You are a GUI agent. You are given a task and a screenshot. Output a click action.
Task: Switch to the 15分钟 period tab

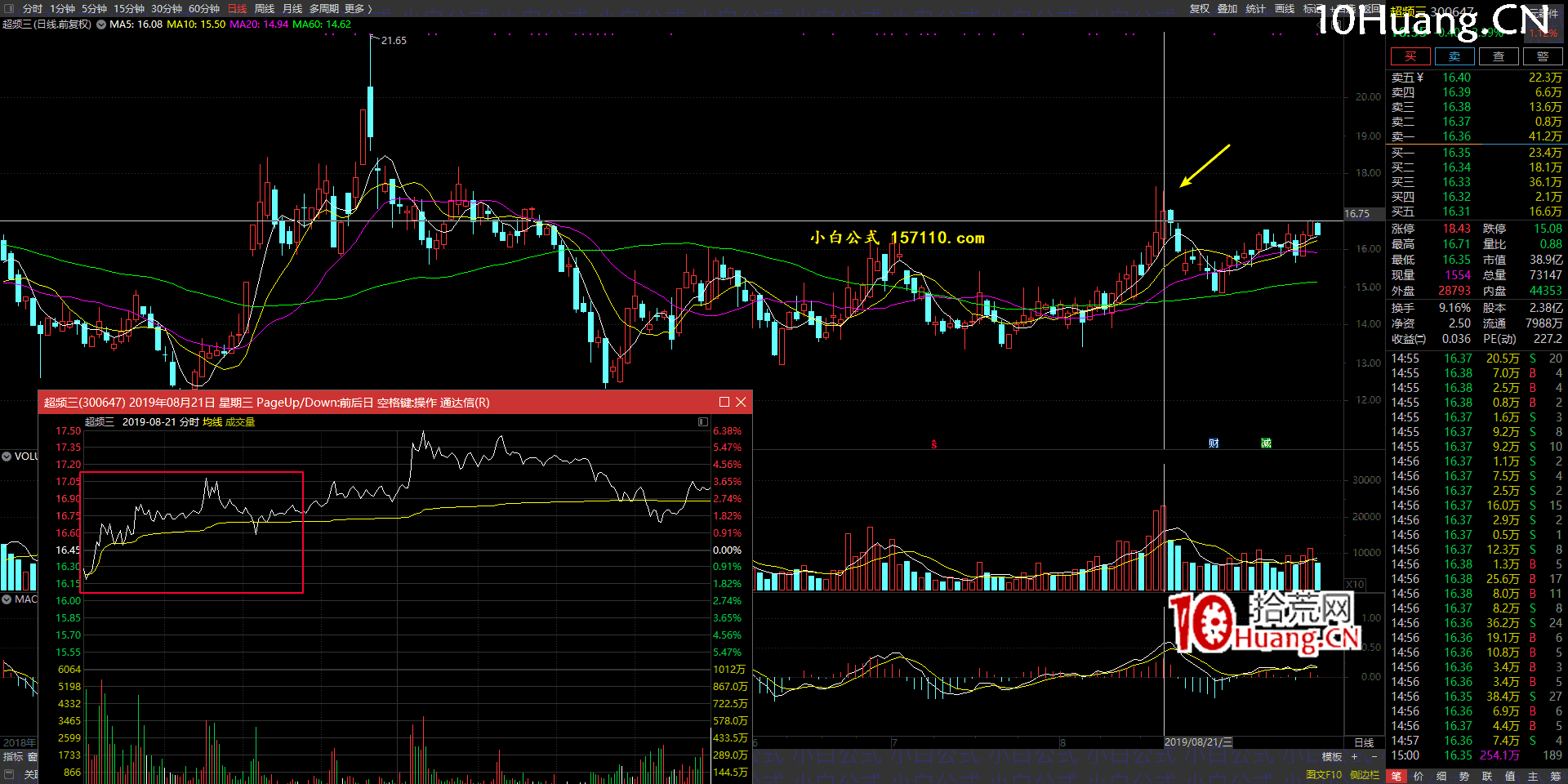[129, 8]
